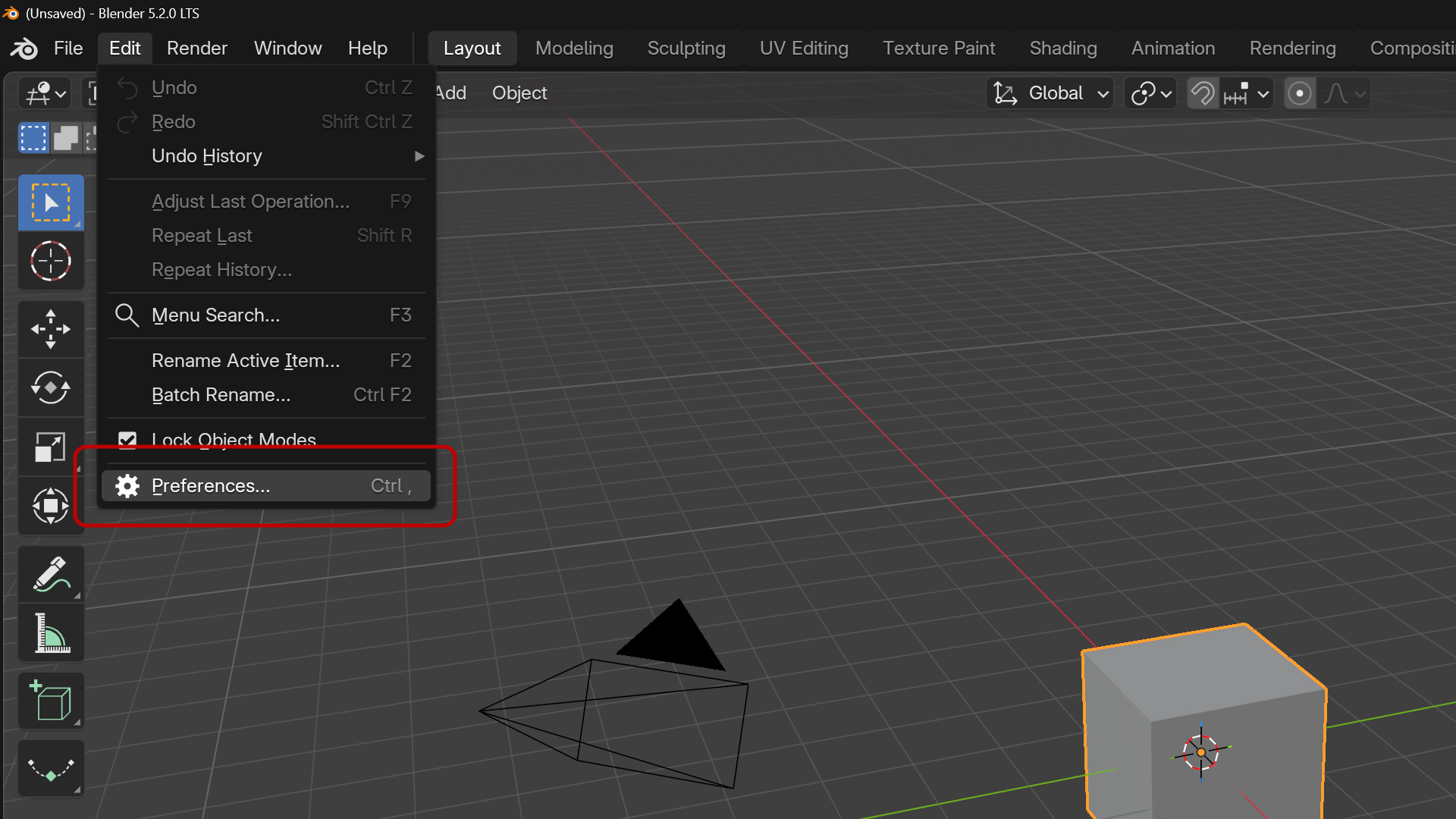Select the Layout workspace tab
The image size is (1456, 819).
[x=472, y=48]
